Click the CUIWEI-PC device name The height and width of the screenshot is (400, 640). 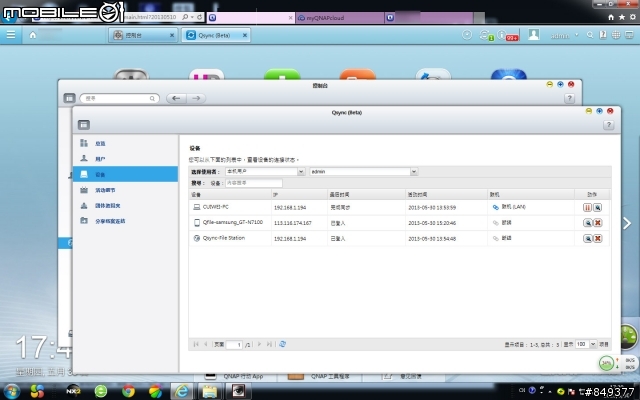click(x=216, y=207)
